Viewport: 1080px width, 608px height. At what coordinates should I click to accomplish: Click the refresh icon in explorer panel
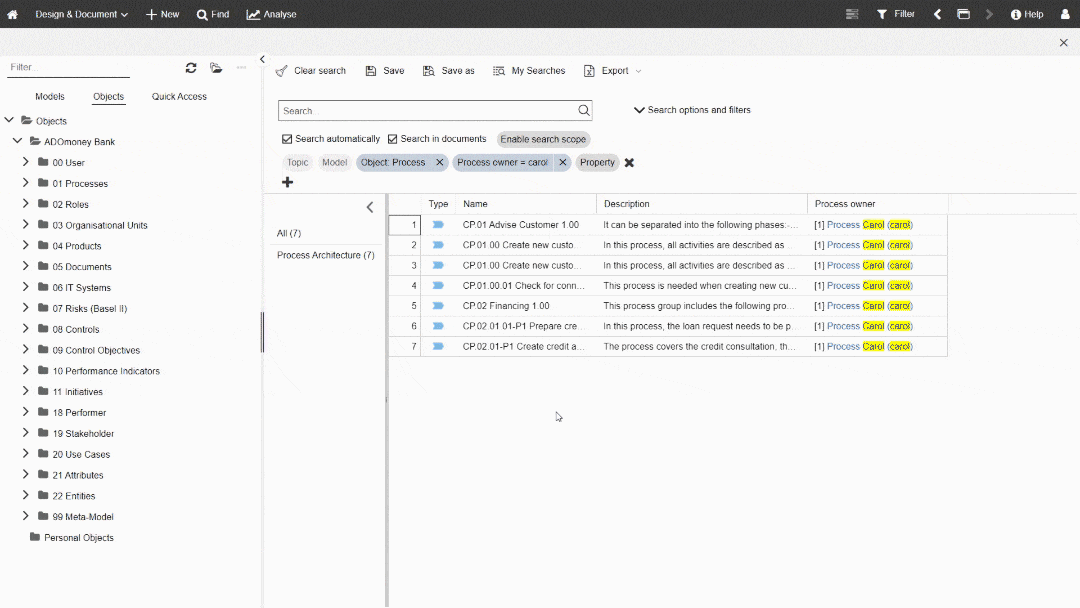[191, 68]
